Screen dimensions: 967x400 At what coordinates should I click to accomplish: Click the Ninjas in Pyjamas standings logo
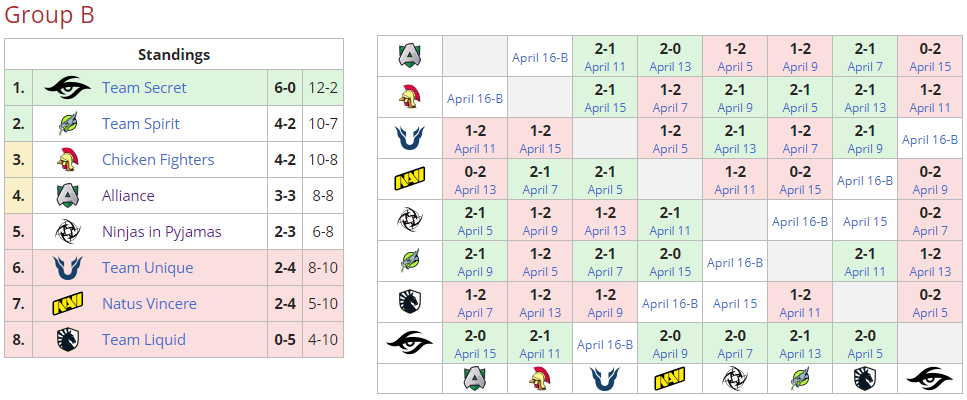pos(68,232)
